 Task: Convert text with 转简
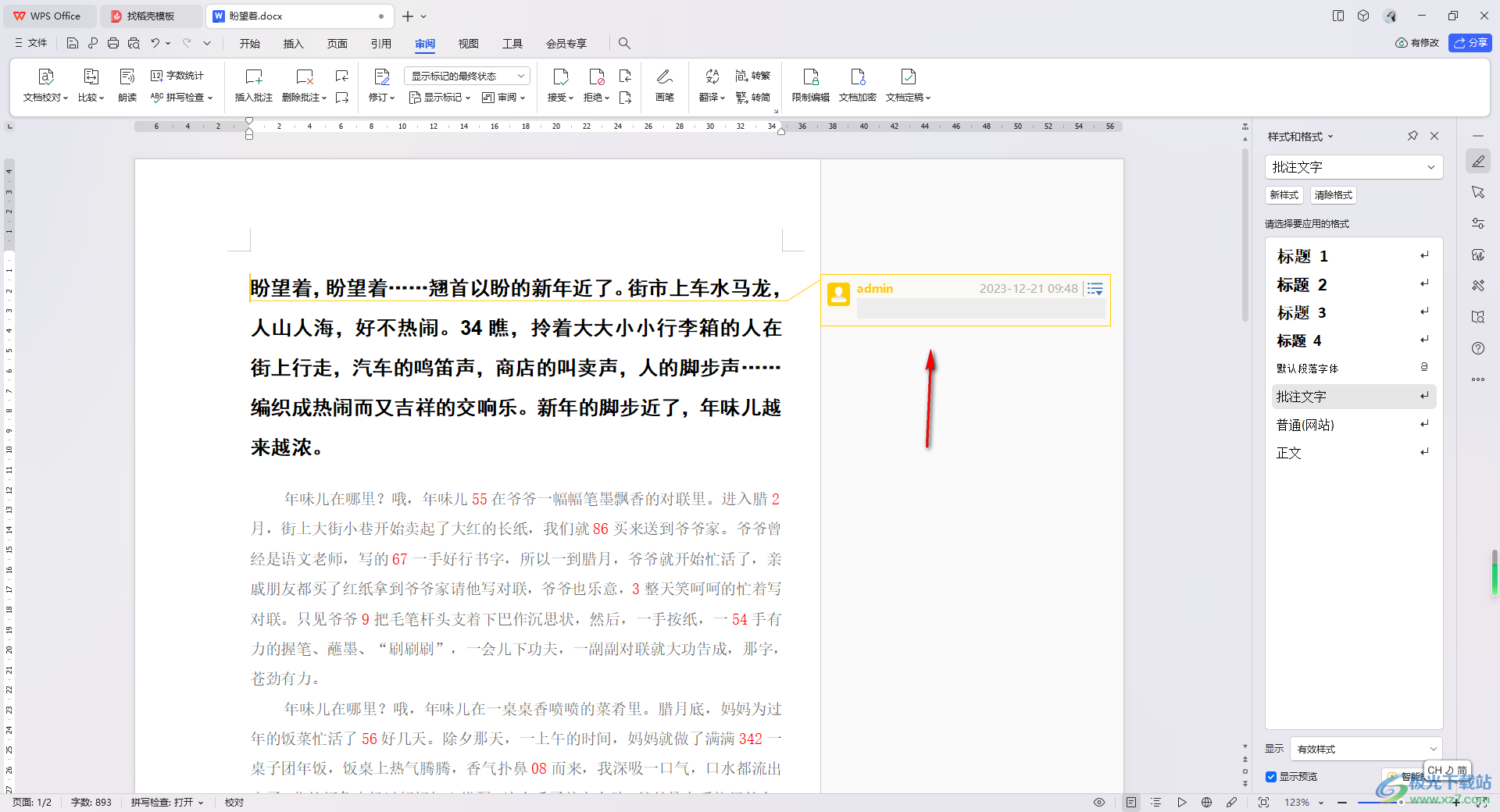click(753, 98)
